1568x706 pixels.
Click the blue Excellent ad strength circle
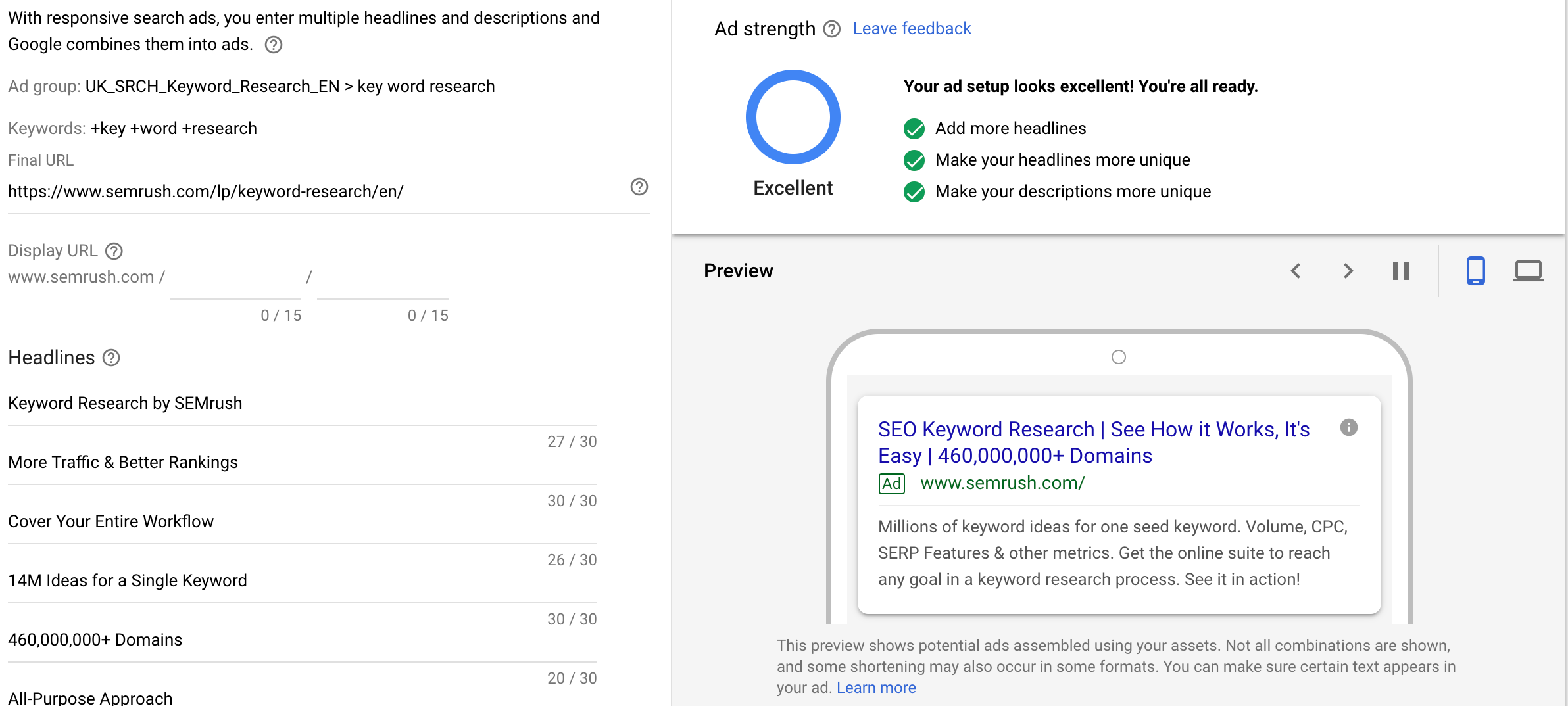tap(793, 117)
